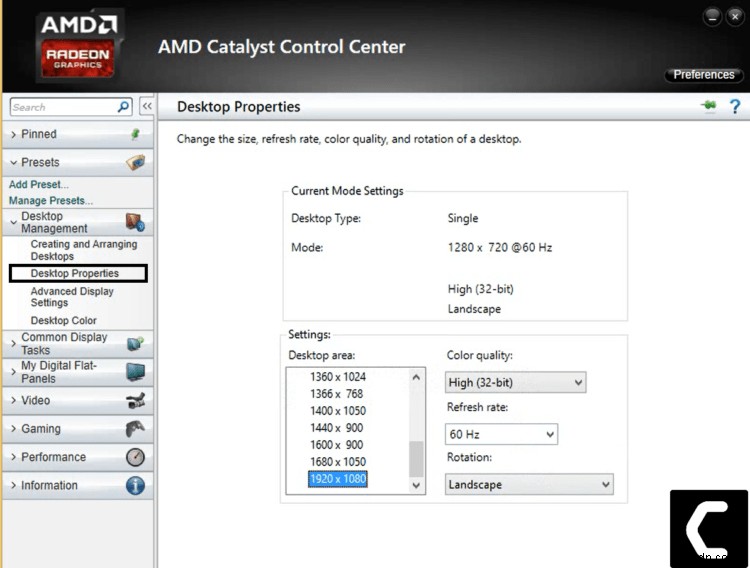The height and width of the screenshot is (568, 750).
Task: Select Desktop Color in the sidebar
Action: (64, 320)
